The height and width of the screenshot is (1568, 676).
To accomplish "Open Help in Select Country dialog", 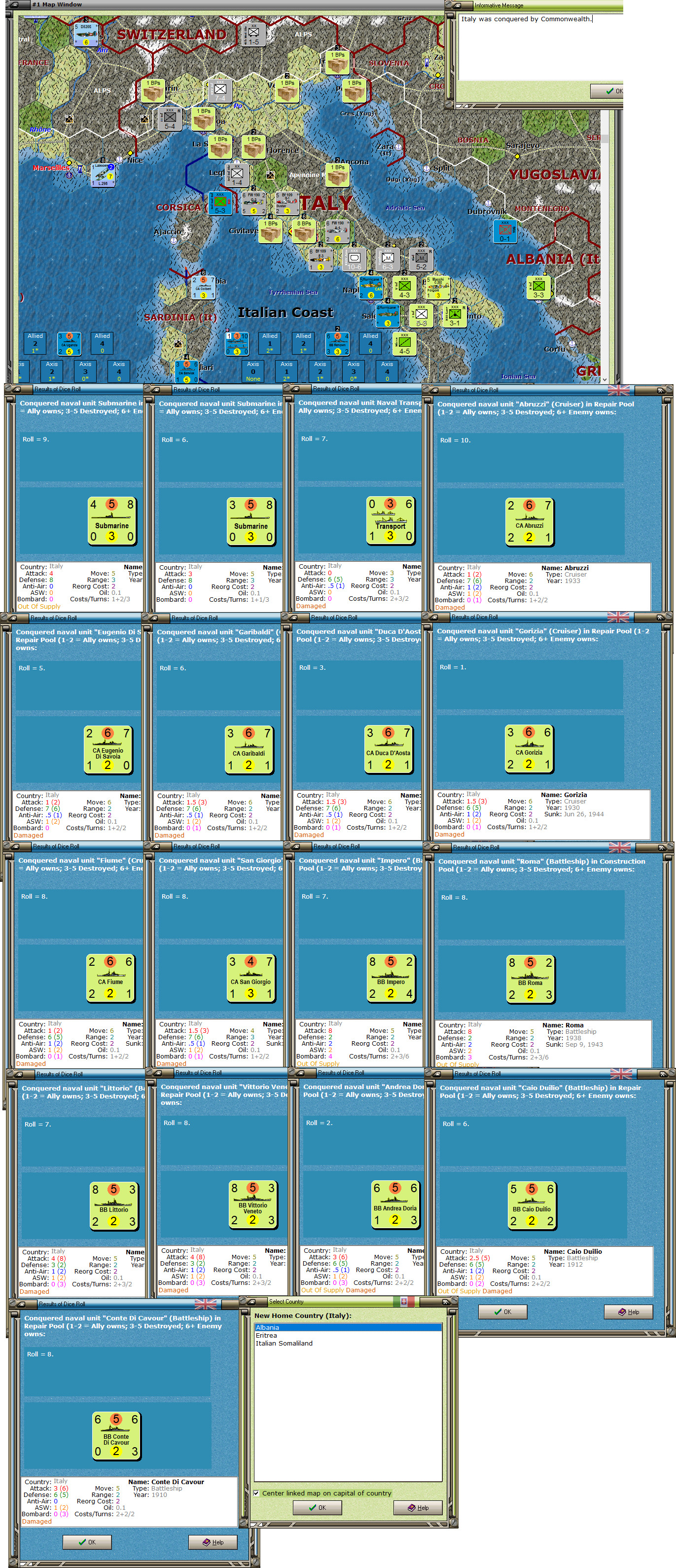I will [418, 1508].
